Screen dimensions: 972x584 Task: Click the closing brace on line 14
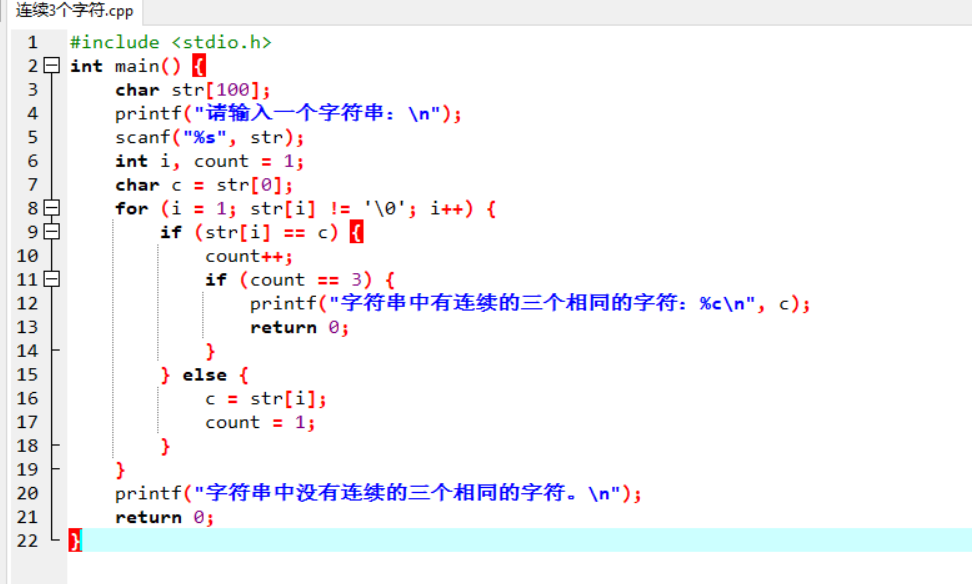coord(210,352)
